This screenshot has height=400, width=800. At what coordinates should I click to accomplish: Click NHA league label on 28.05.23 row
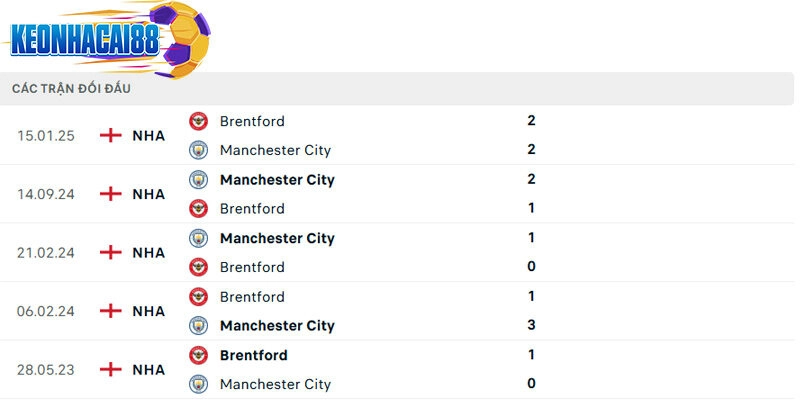(x=149, y=369)
